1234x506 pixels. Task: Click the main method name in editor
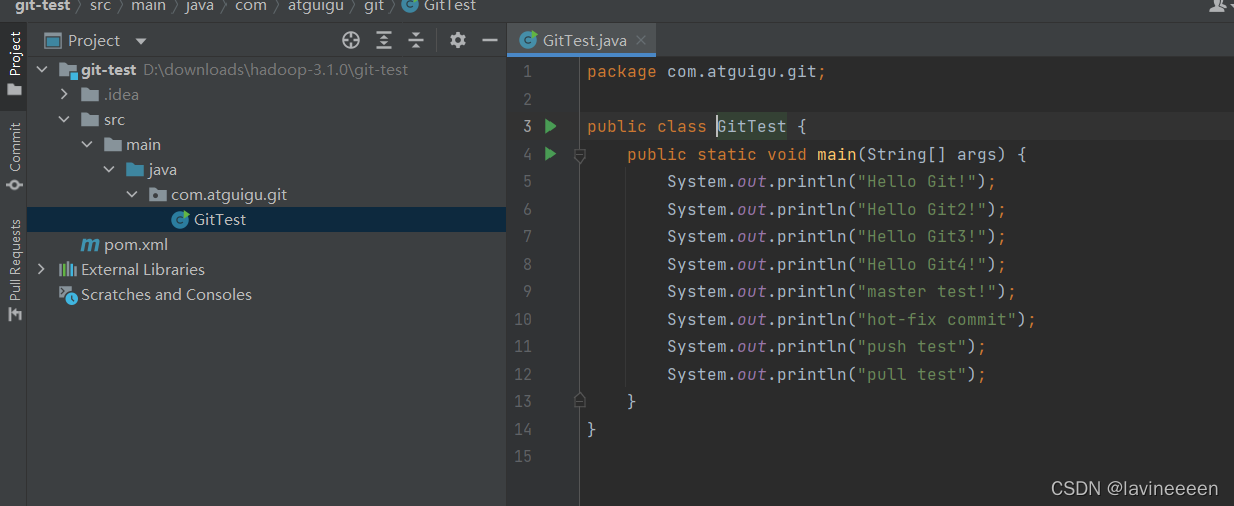coord(837,155)
